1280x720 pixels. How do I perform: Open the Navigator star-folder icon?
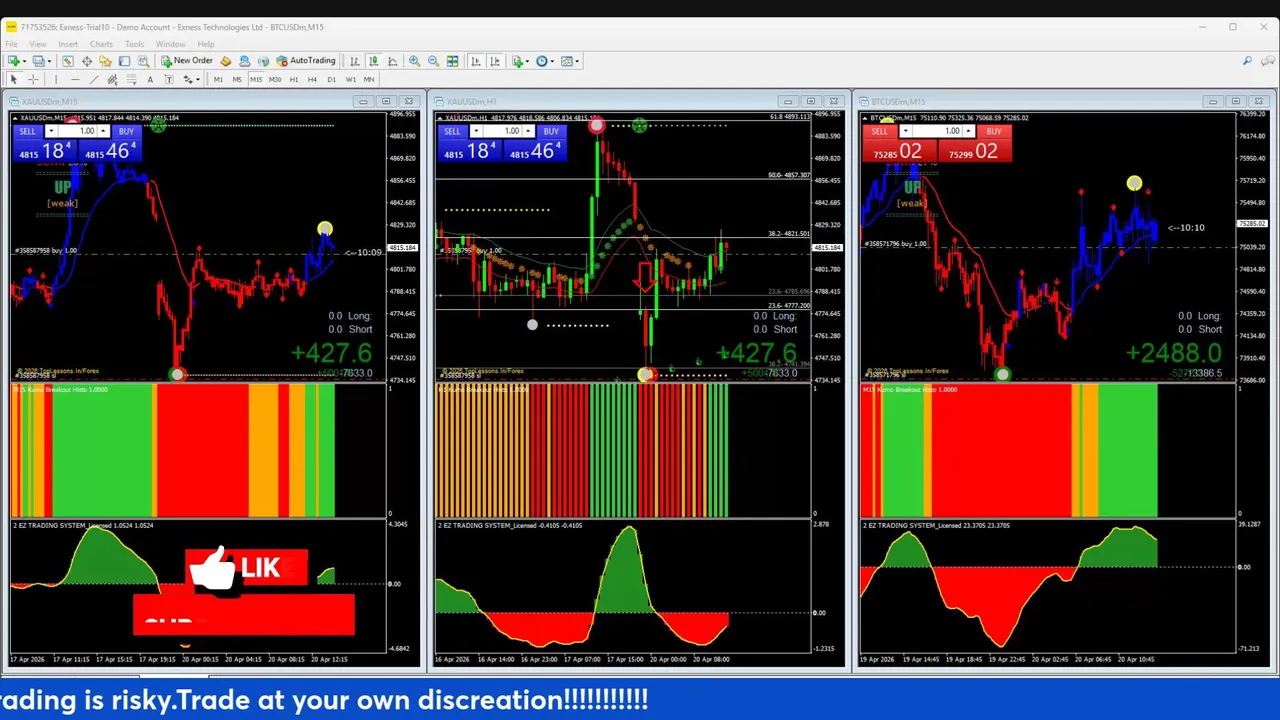tap(105, 61)
